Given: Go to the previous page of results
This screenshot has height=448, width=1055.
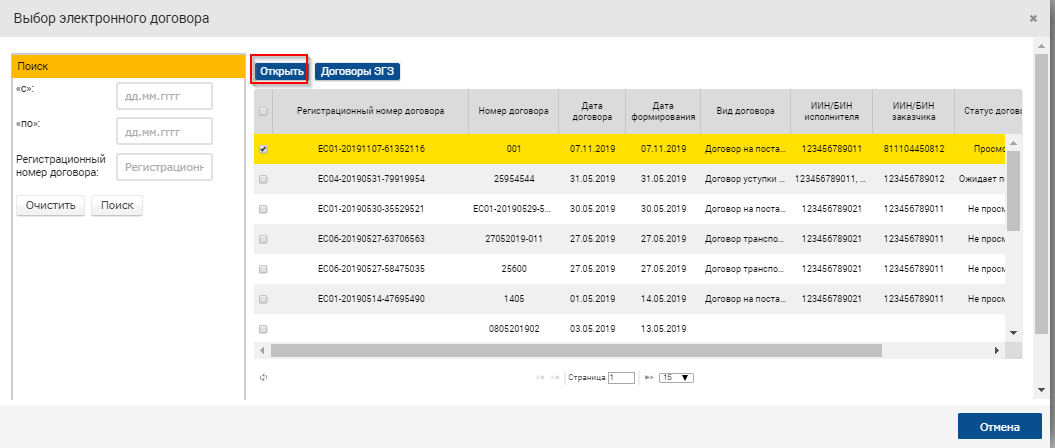Looking at the screenshot, I should [x=554, y=378].
